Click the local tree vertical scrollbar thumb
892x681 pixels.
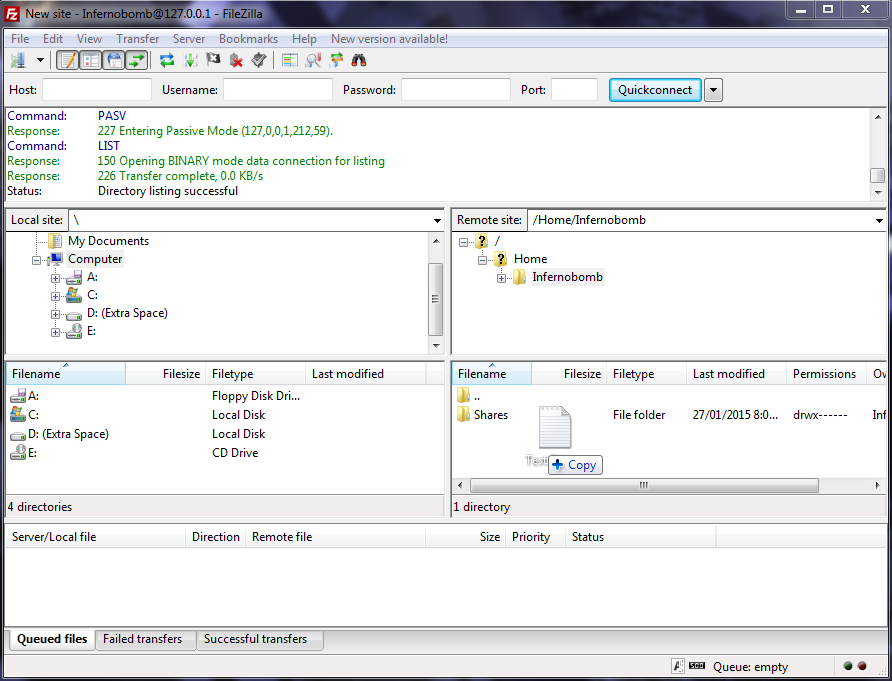(435, 299)
